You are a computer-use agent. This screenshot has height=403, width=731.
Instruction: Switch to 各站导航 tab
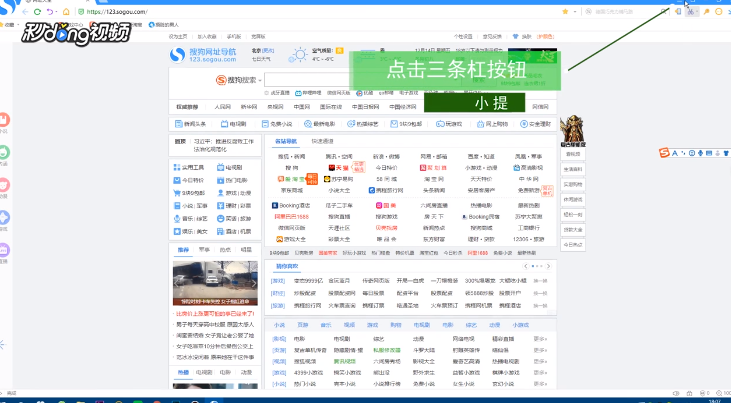pyautogui.click(x=286, y=141)
